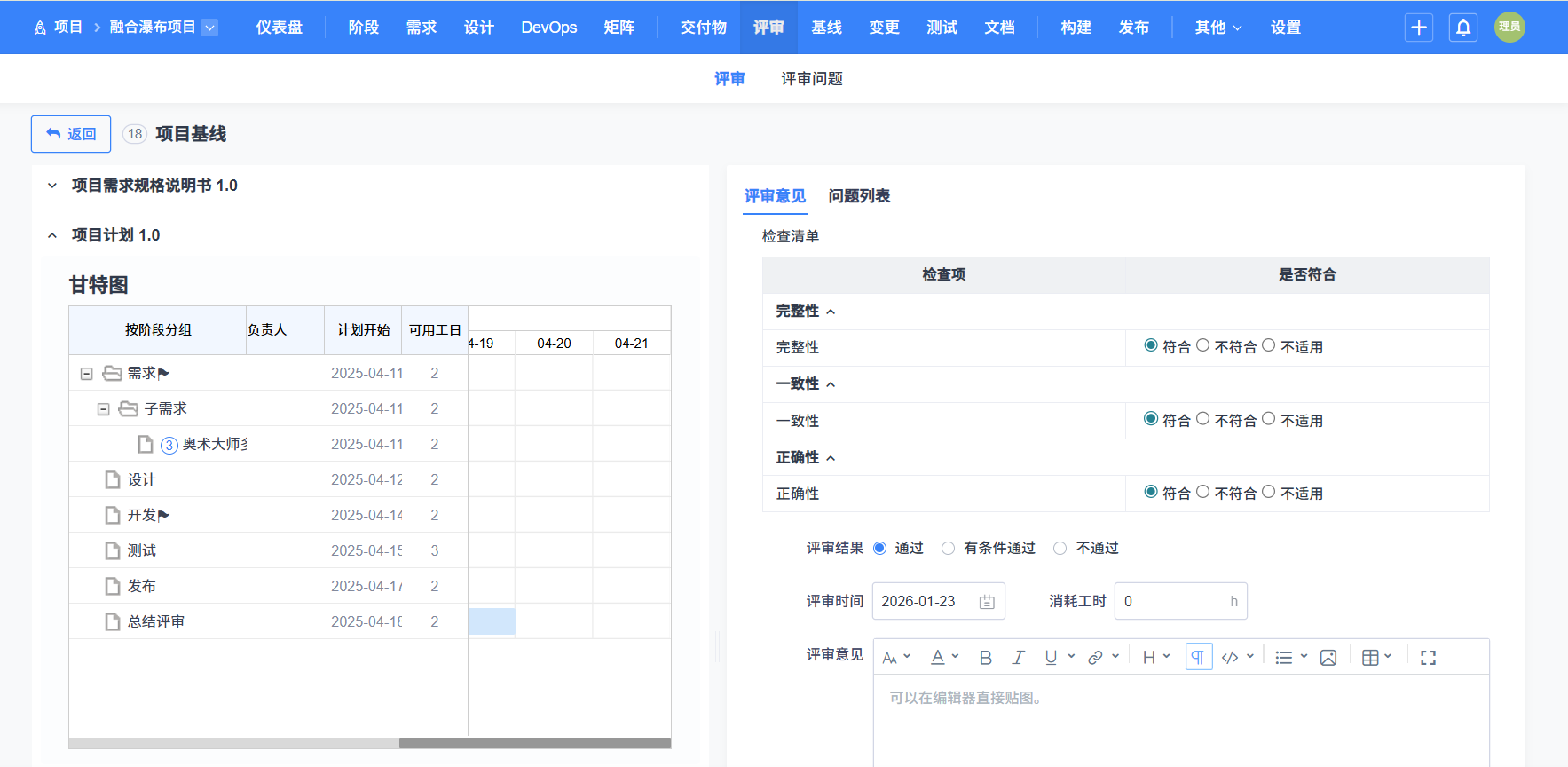
Task: Click the 返回 button
Action: click(x=71, y=134)
